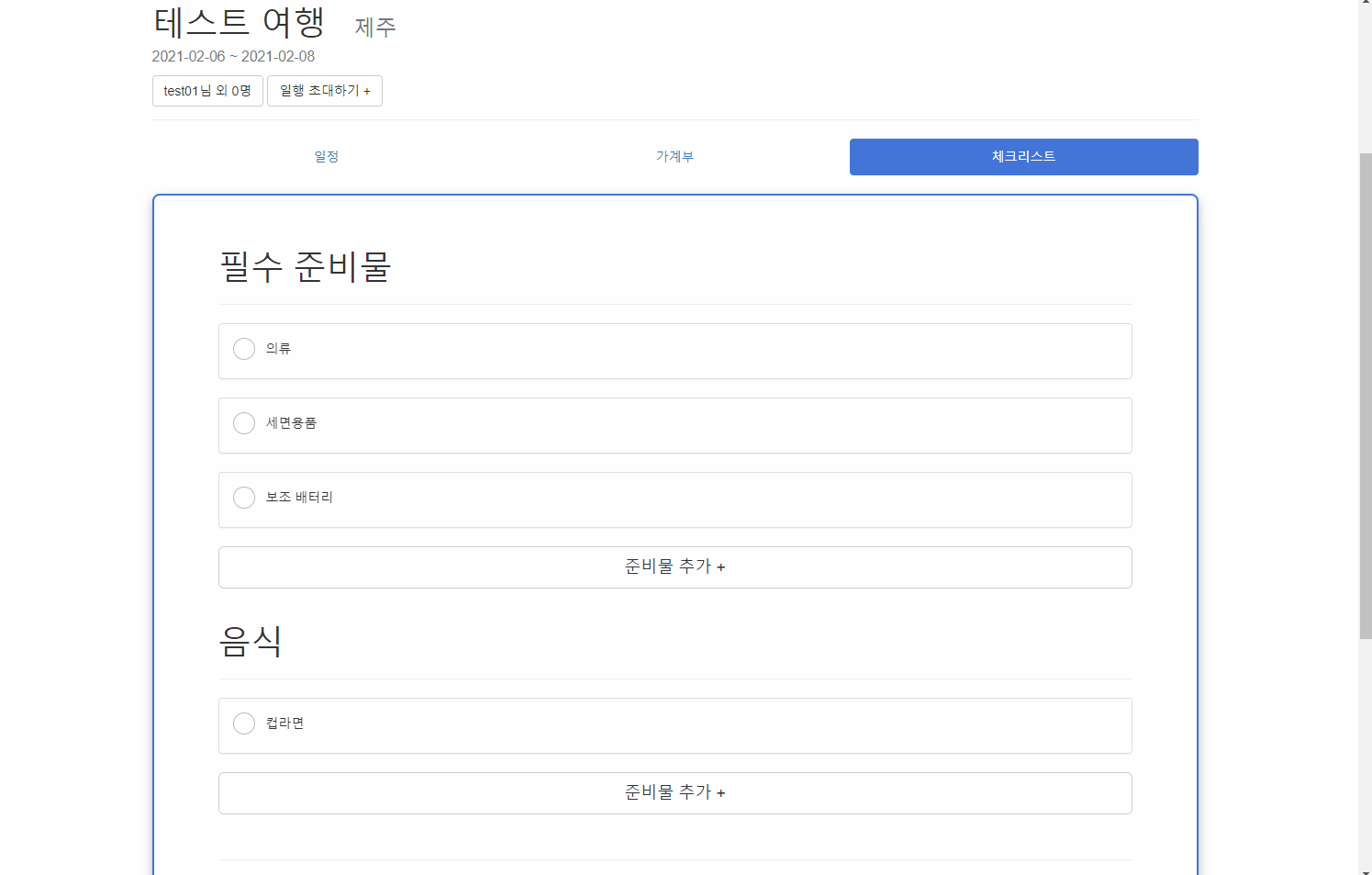The height and width of the screenshot is (875, 1372).
Task: Click the 세면용품 label text
Action: point(292,423)
